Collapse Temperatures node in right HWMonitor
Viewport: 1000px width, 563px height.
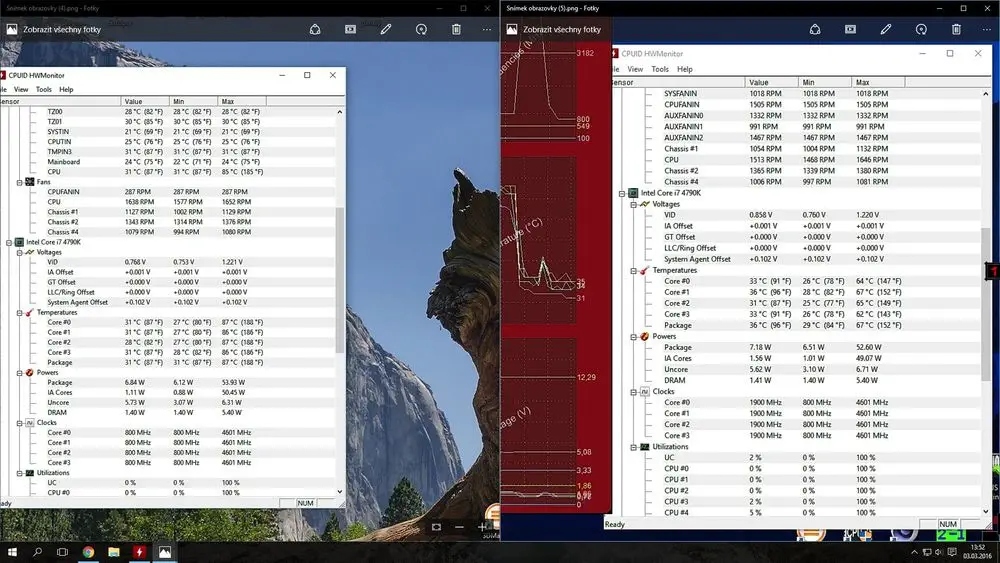point(633,270)
